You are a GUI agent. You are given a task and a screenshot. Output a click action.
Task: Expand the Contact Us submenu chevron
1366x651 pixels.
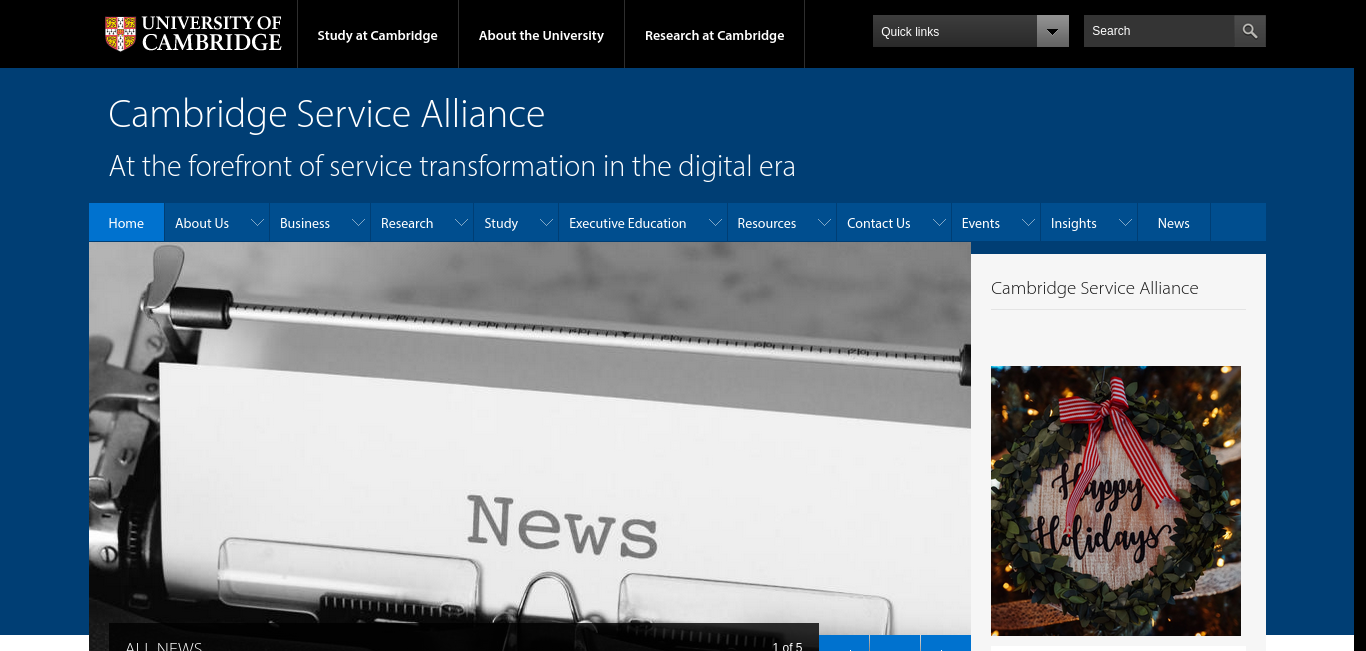pos(938,223)
